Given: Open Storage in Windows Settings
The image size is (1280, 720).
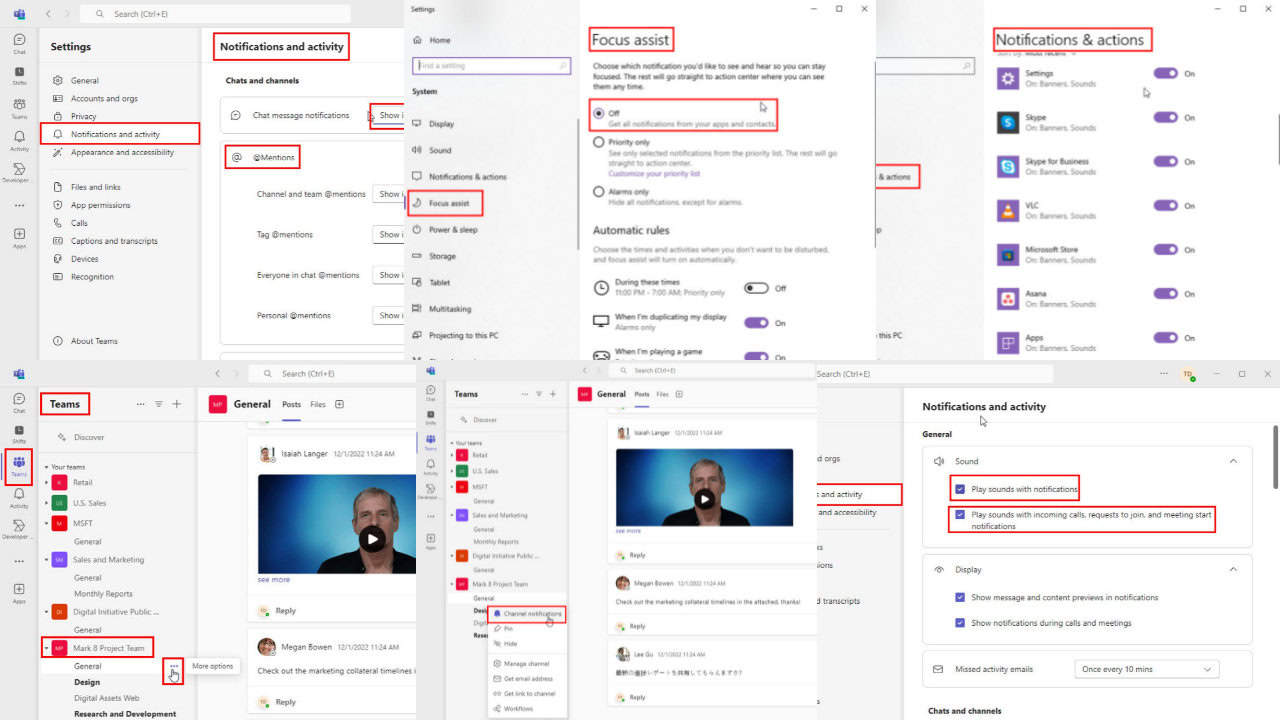Looking at the screenshot, I should click(x=442, y=256).
